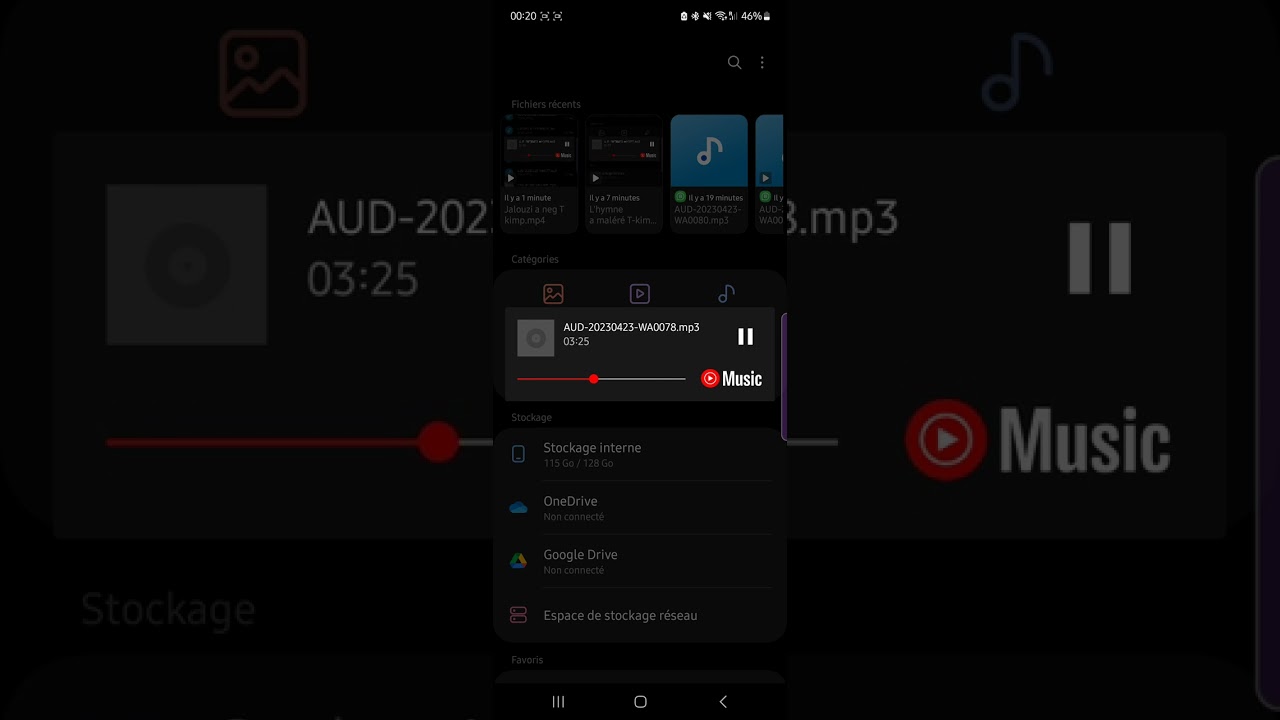Open the three-dot more options menu
This screenshot has height=720, width=1280.
[762, 62]
